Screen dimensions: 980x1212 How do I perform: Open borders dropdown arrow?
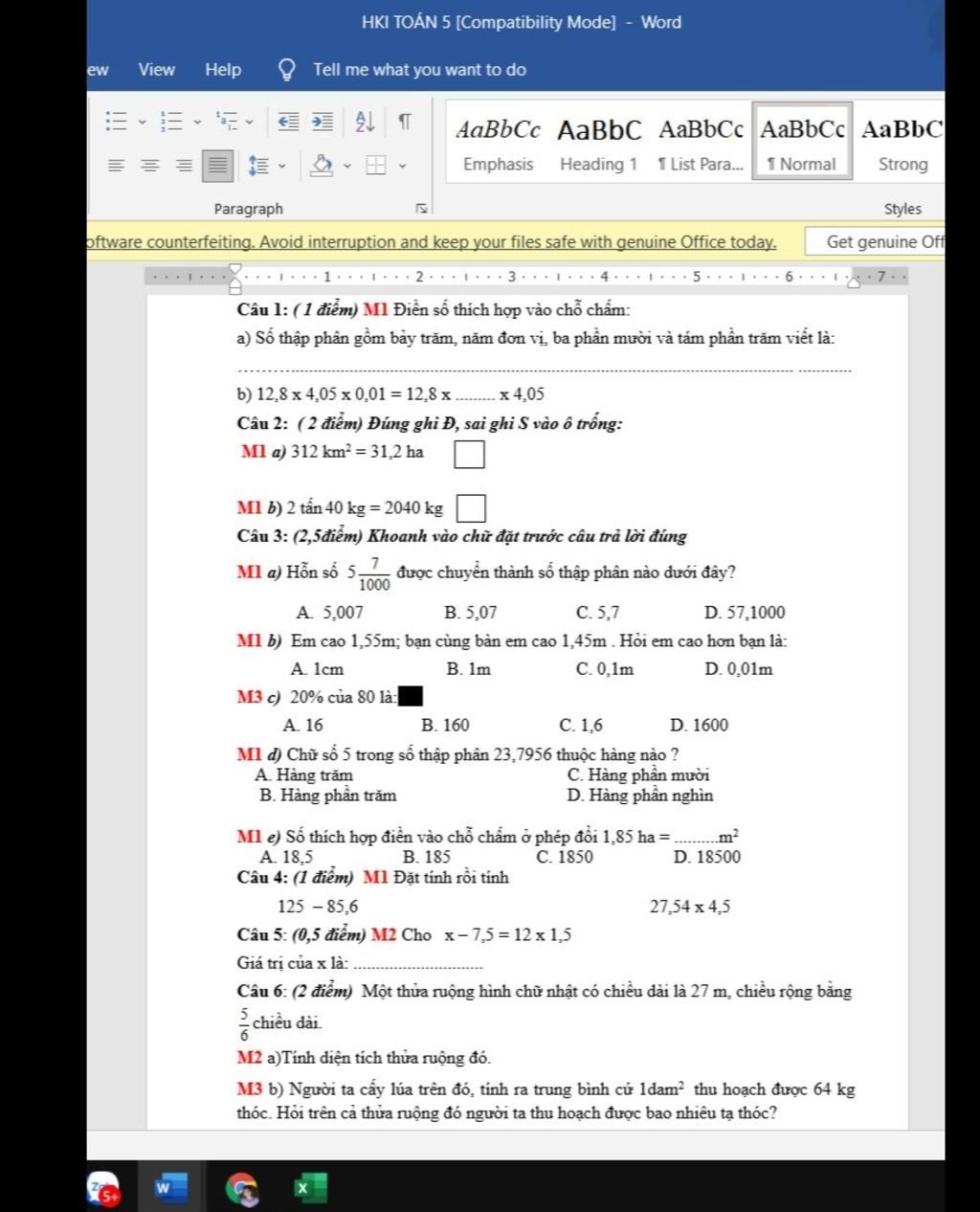click(x=402, y=166)
